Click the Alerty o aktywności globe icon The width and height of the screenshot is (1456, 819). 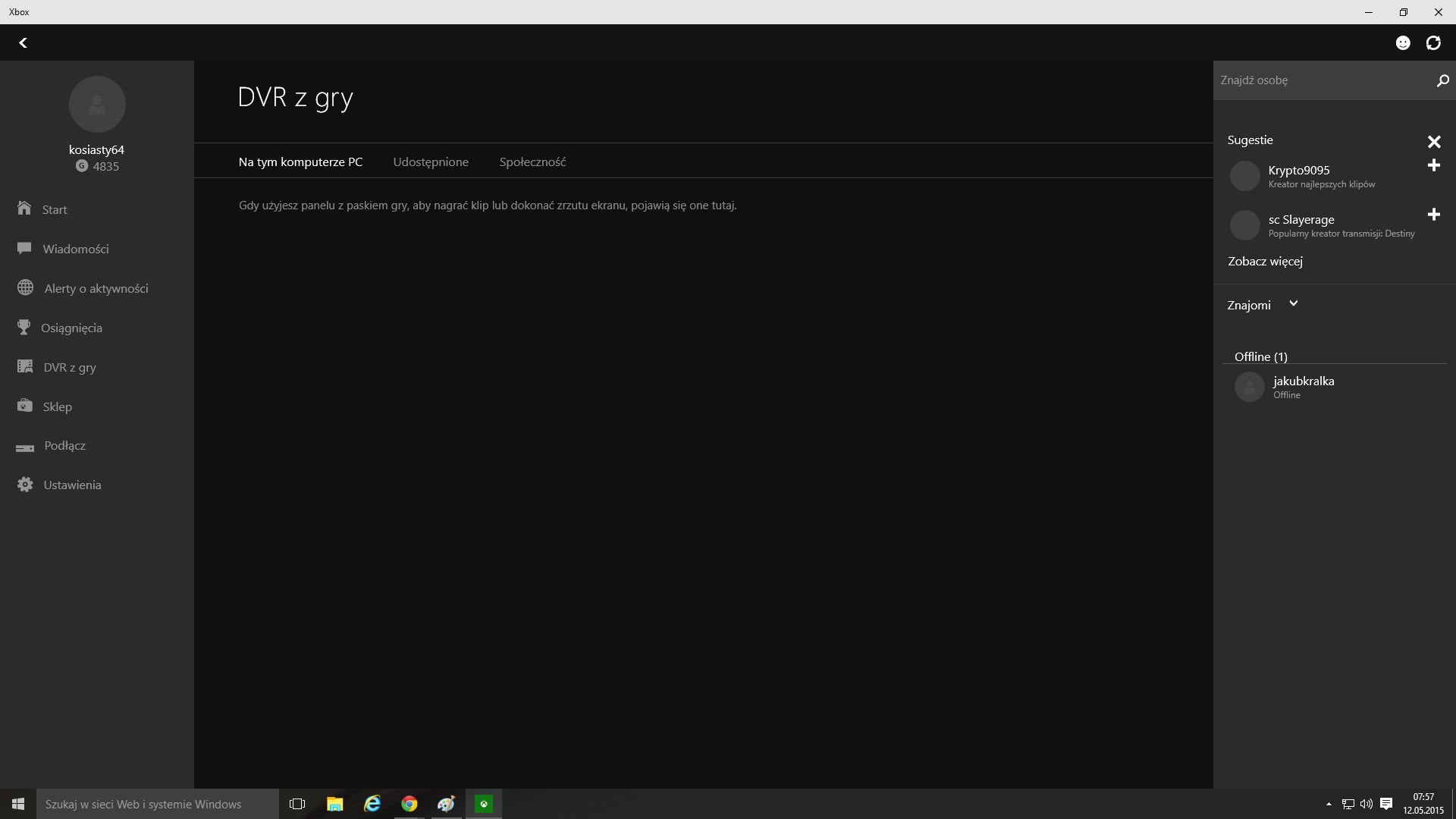pos(25,287)
